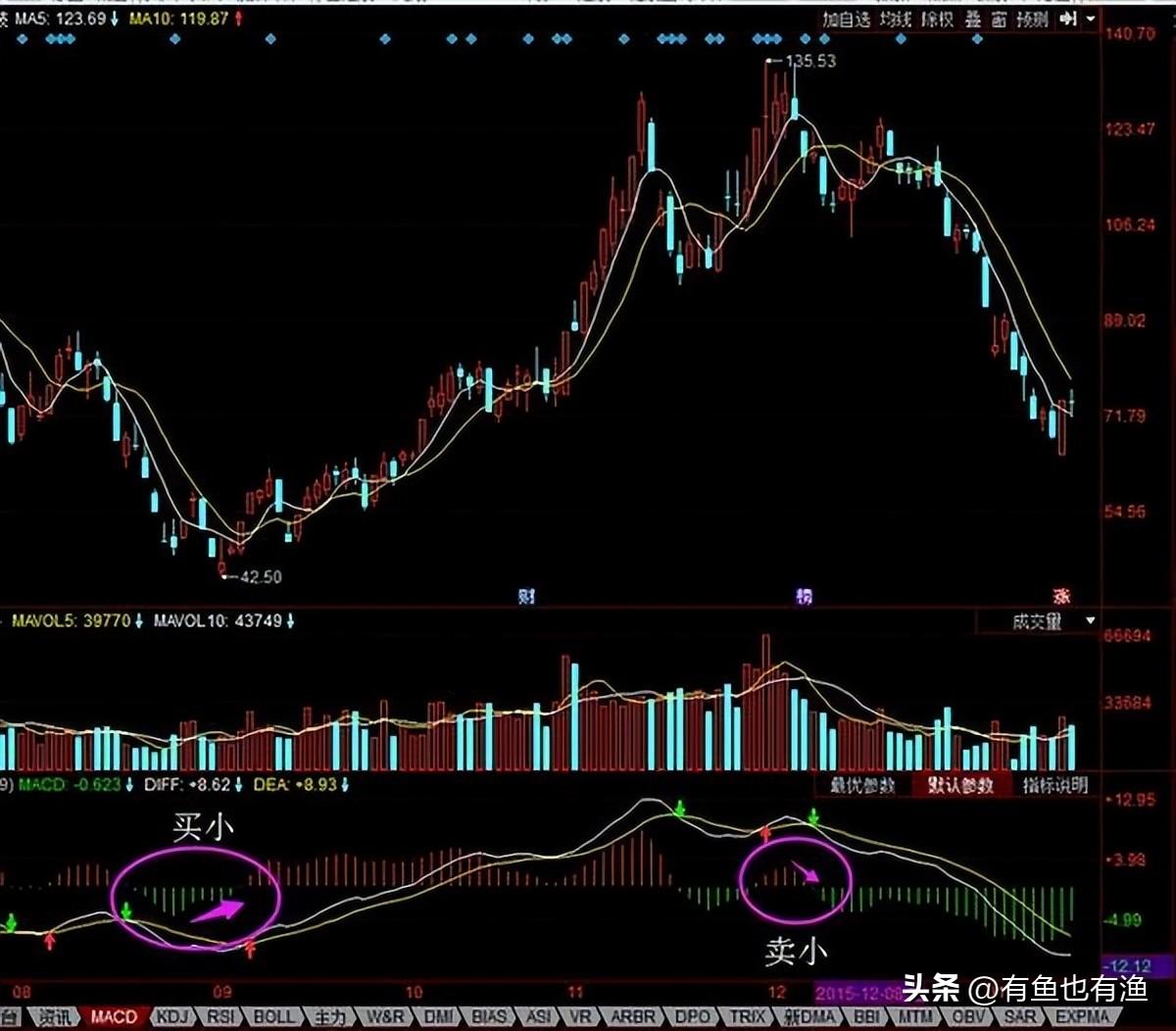Toggle the 除权 ex-rights adjustment
Viewport: 1176px width, 1031px height.
pos(936,20)
